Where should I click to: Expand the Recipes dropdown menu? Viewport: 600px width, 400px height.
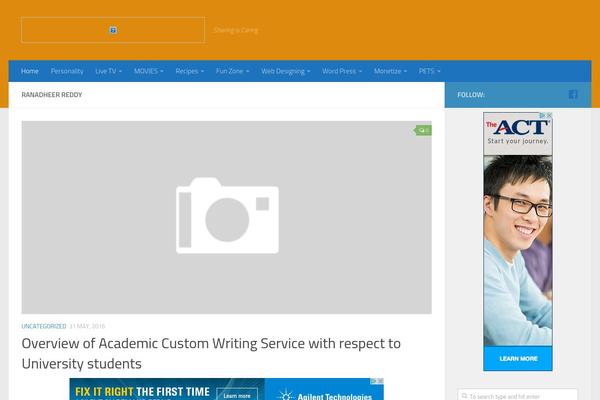pos(190,71)
